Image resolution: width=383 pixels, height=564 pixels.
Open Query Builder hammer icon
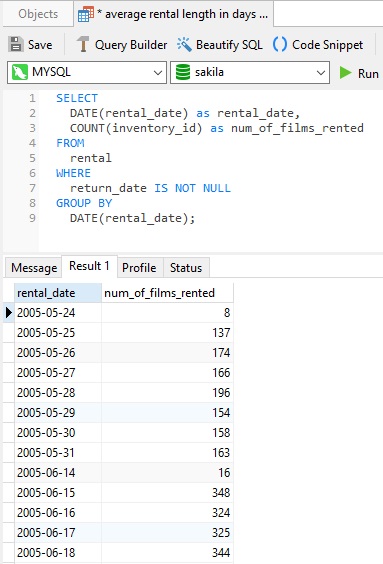coord(83,45)
